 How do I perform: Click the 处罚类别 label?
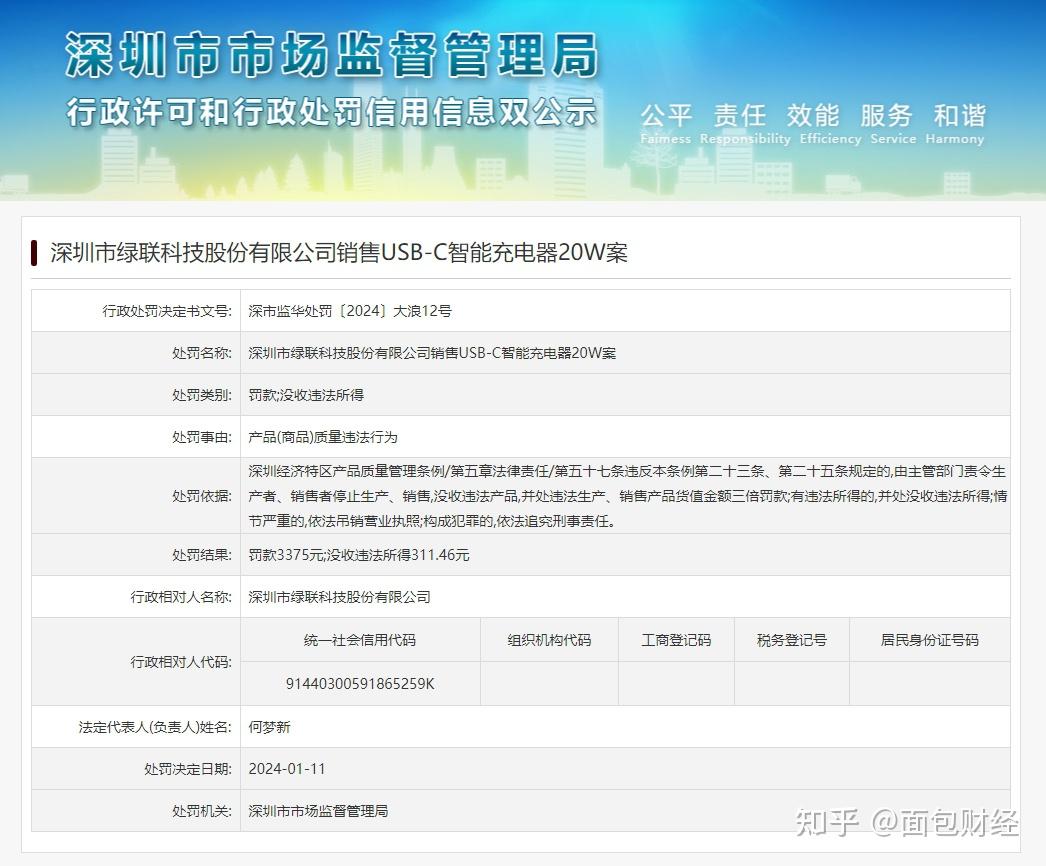201,395
